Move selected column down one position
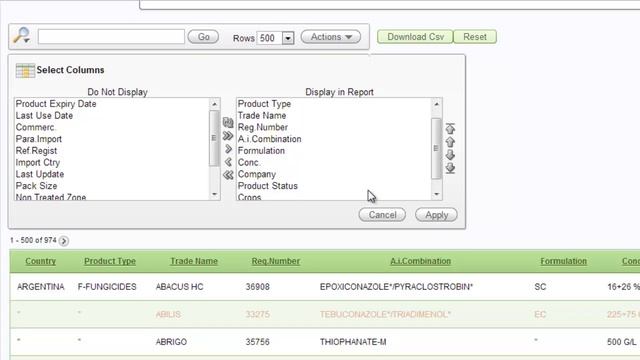The image size is (640, 360). 450,155
